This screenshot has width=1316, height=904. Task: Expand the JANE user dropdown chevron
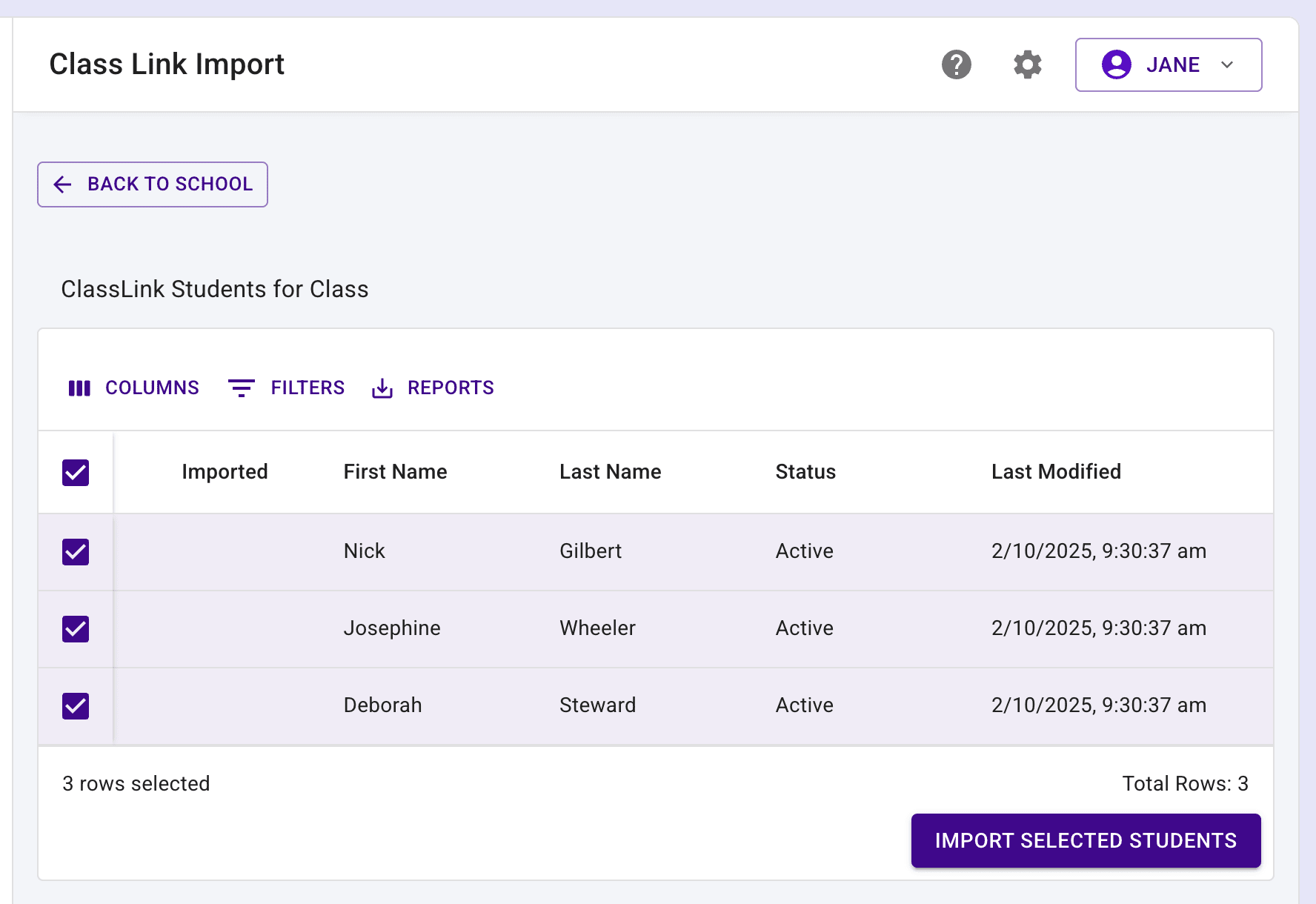(x=1227, y=64)
